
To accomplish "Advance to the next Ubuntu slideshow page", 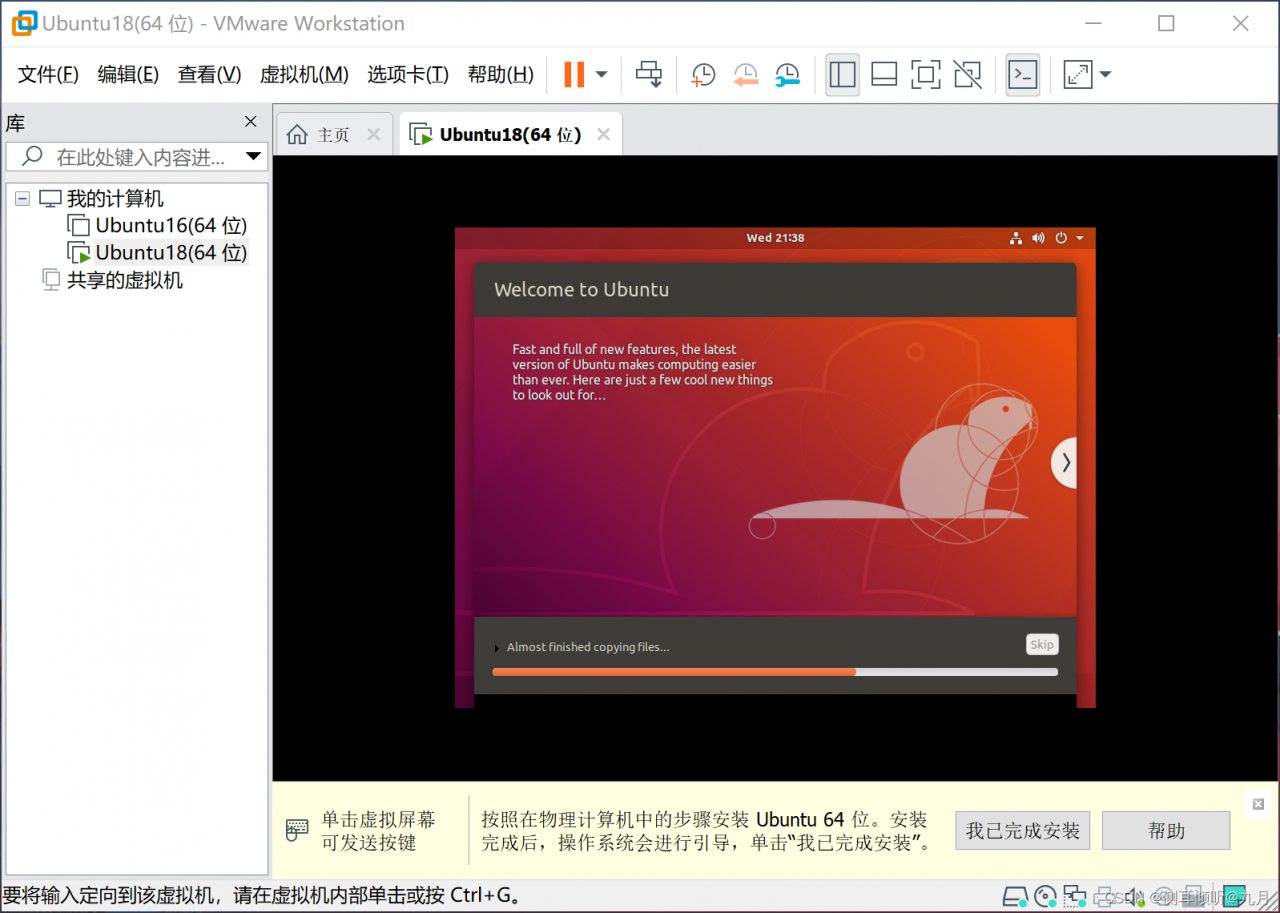I will [x=1065, y=462].
